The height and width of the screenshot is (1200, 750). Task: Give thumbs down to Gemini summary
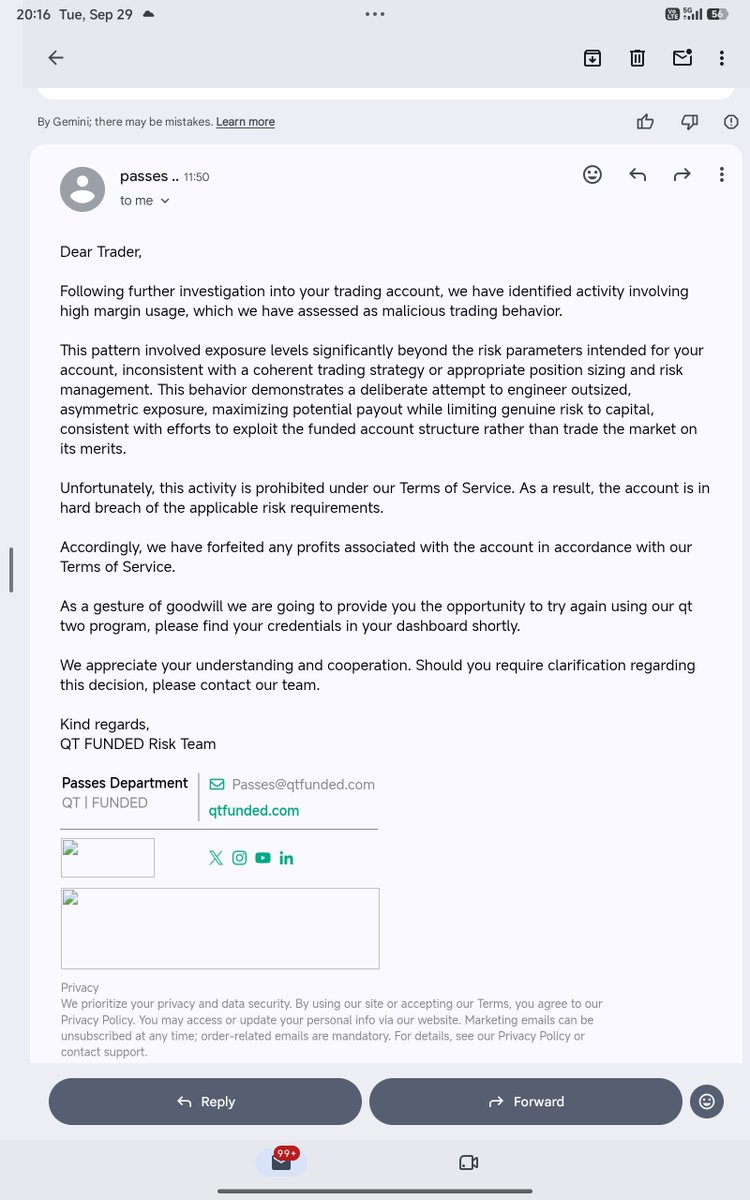coord(689,121)
